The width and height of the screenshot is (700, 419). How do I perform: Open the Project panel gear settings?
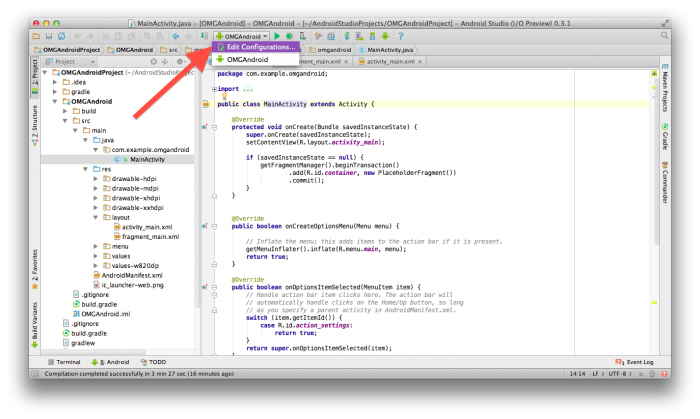point(180,62)
